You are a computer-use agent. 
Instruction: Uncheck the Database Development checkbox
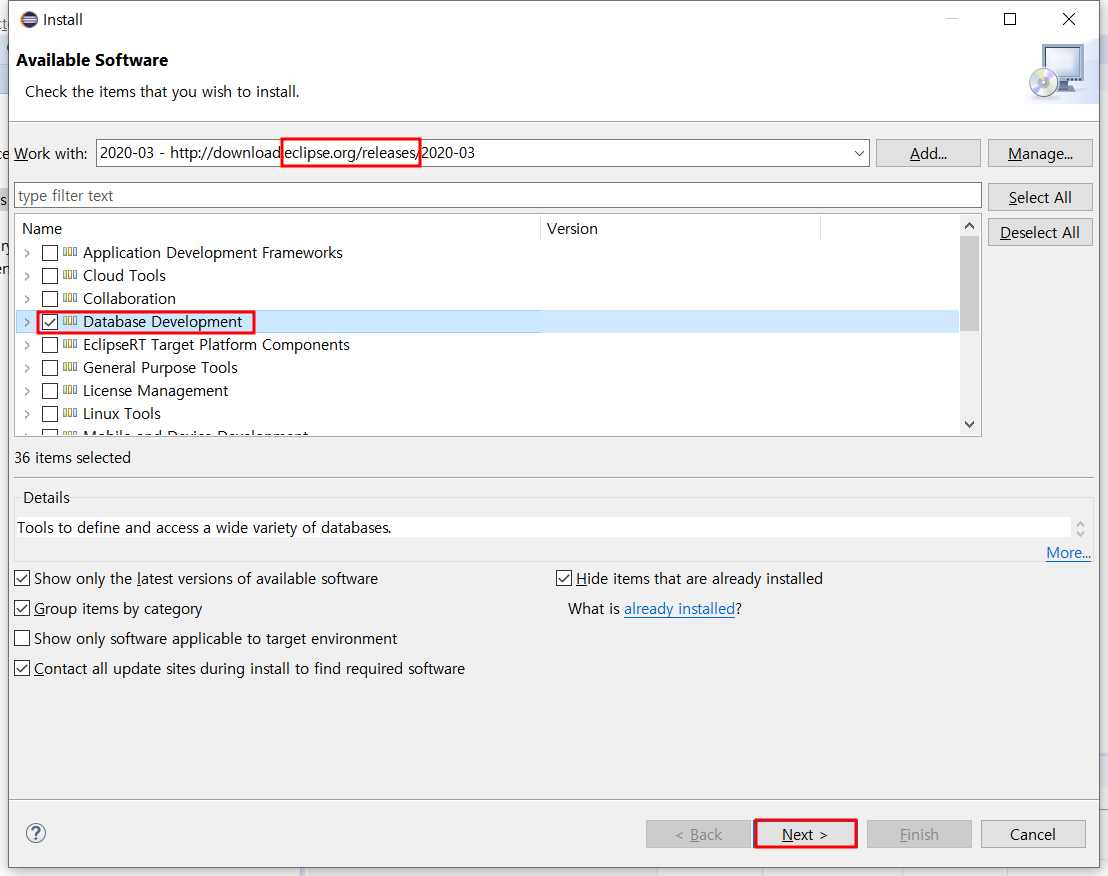point(49,322)
